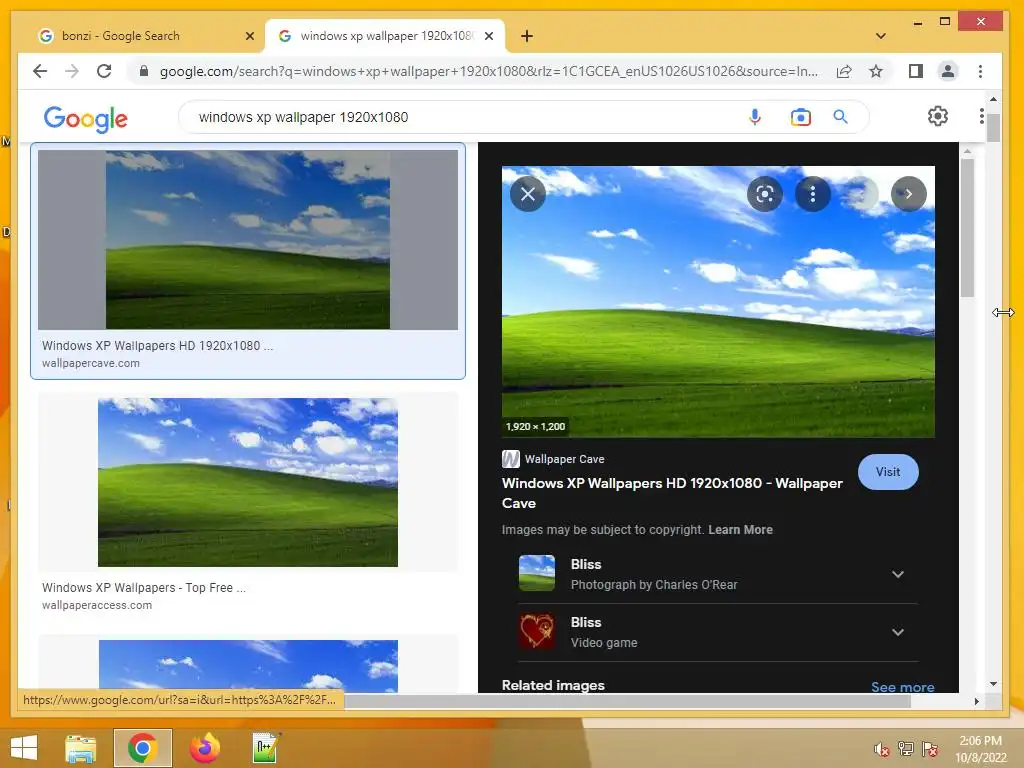Image resolution: width=1024 pixels, height=768 pixels.
Task: Bookmark this page with star icon
Action: [x=876, y=71]
